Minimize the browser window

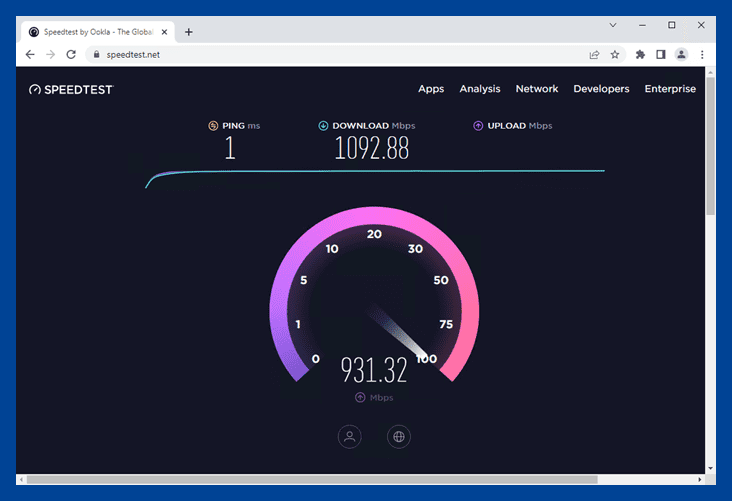pos(643,25)
